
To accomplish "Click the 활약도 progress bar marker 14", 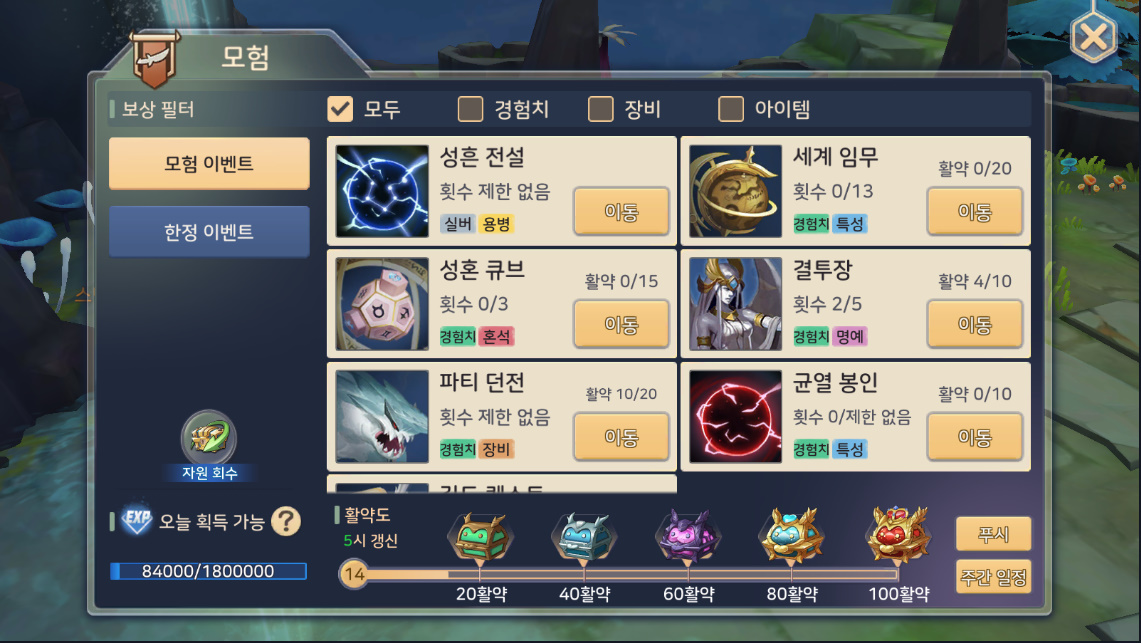I will click(x=354, y=574).
